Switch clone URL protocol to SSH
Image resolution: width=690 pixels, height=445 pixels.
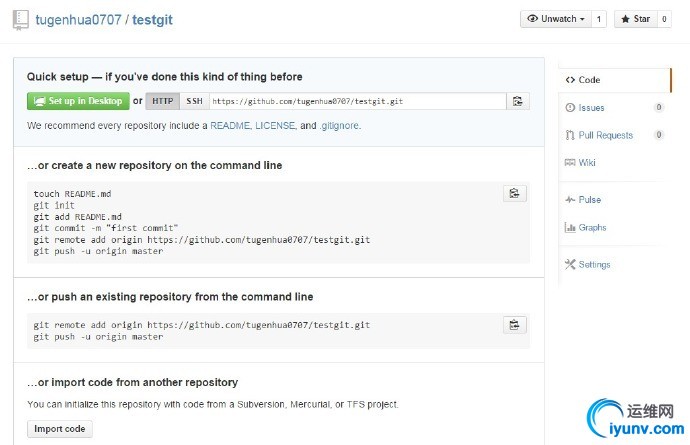[x=194, y=101]
